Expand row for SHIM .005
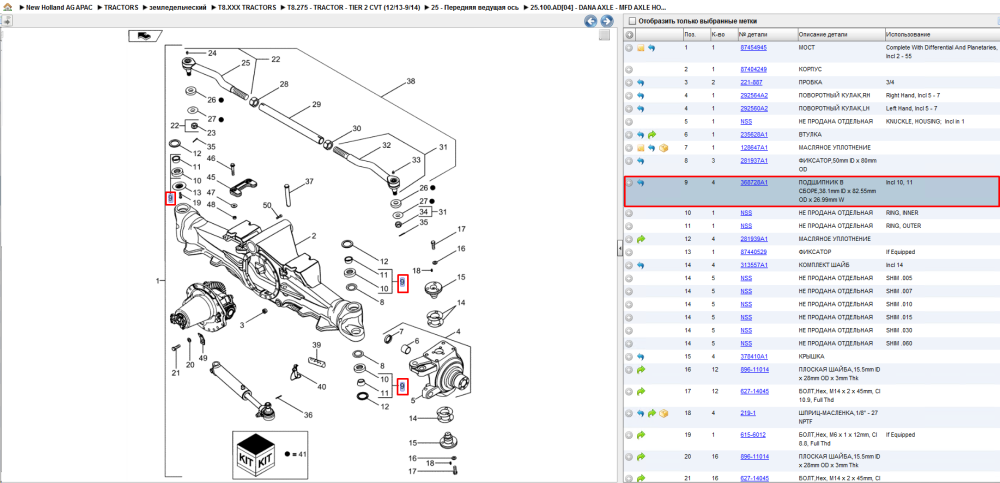 (x=629, y=278)
